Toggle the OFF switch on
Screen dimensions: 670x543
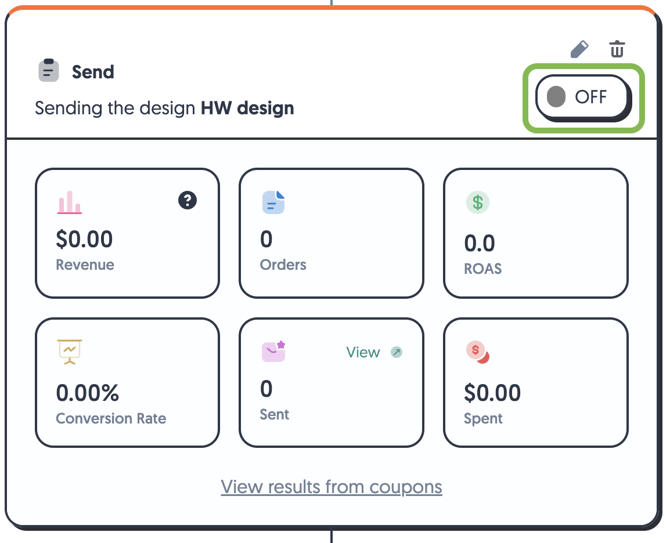pyautogui.click(x=583, y=97)
